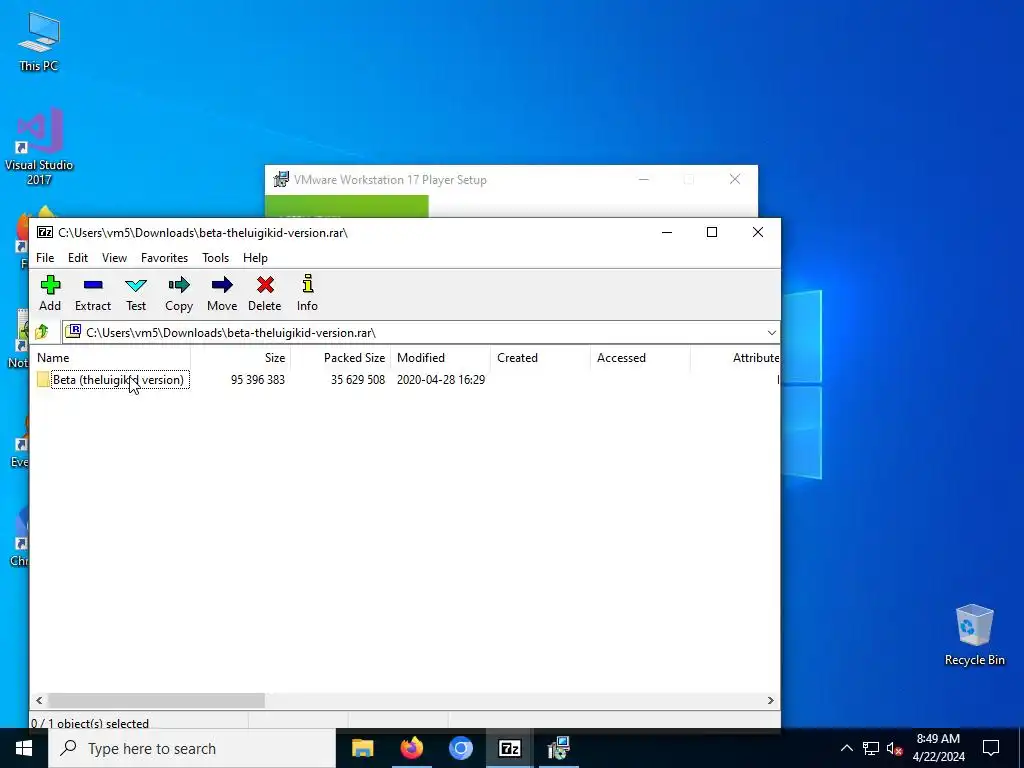
Task: Run Test on the archive
Action: 136,293
